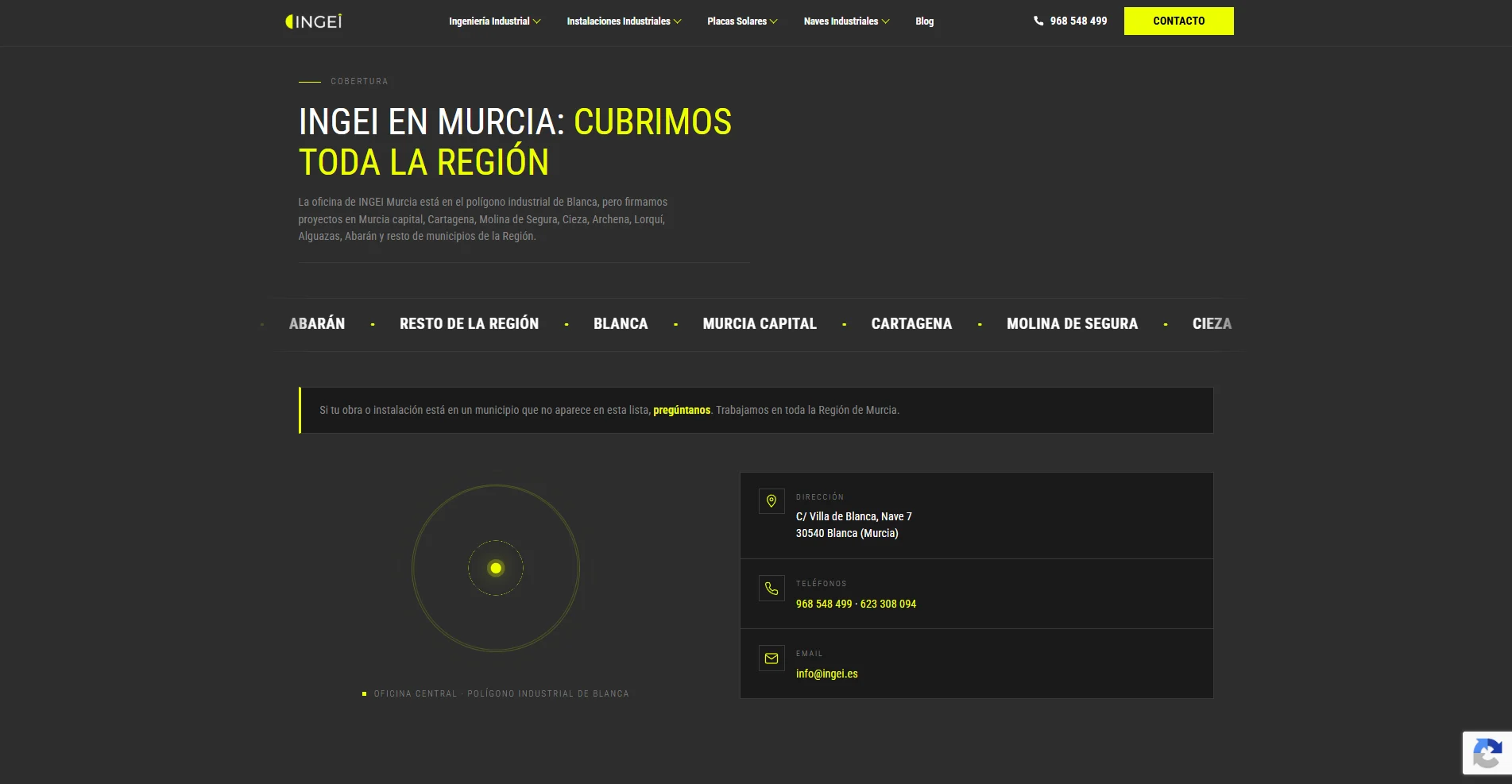Click the address 'C/ Villa de Blanca, Nave 7'

(854, 516)
